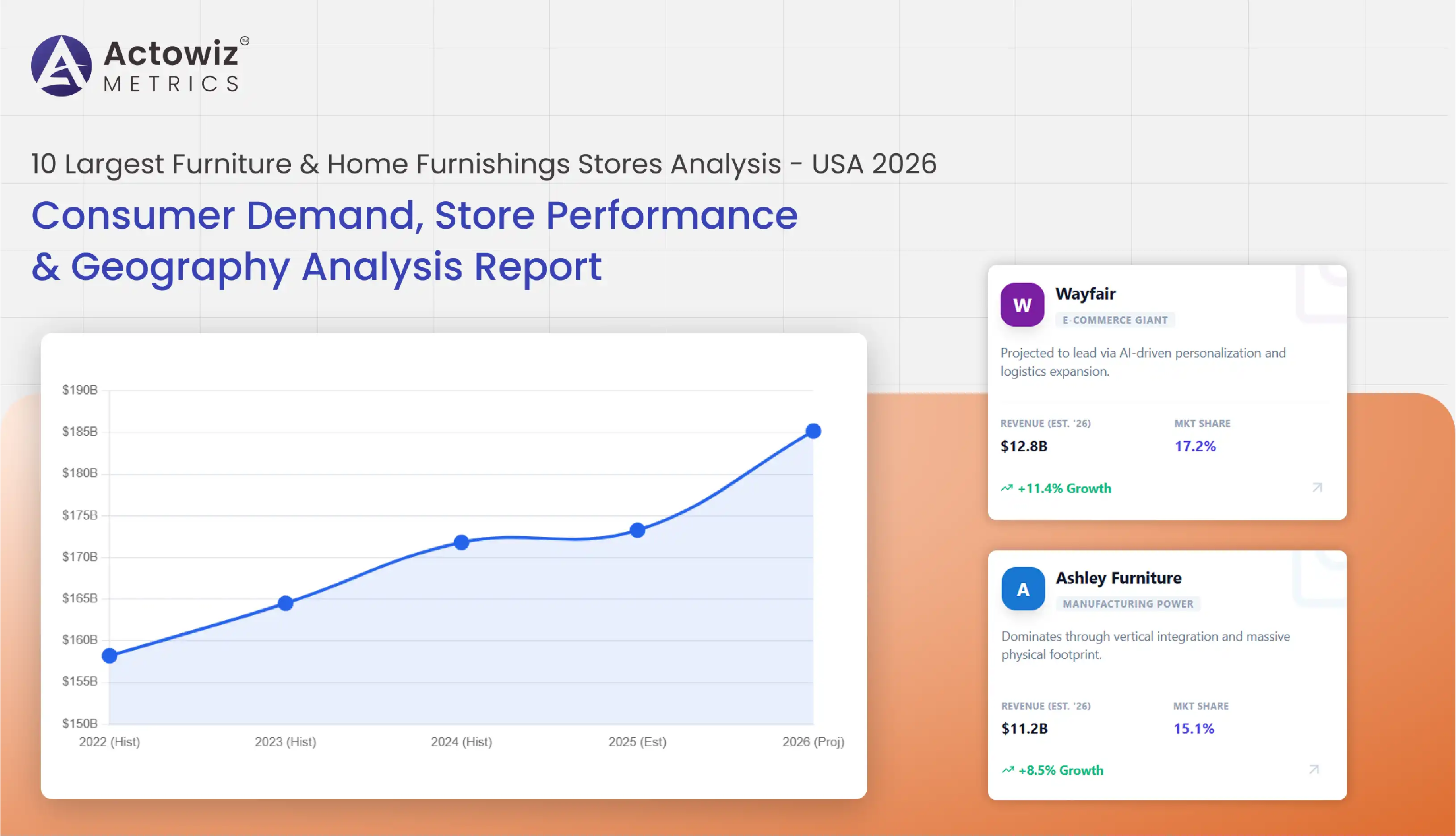Click the '$155B' axis label

point(80,681)
